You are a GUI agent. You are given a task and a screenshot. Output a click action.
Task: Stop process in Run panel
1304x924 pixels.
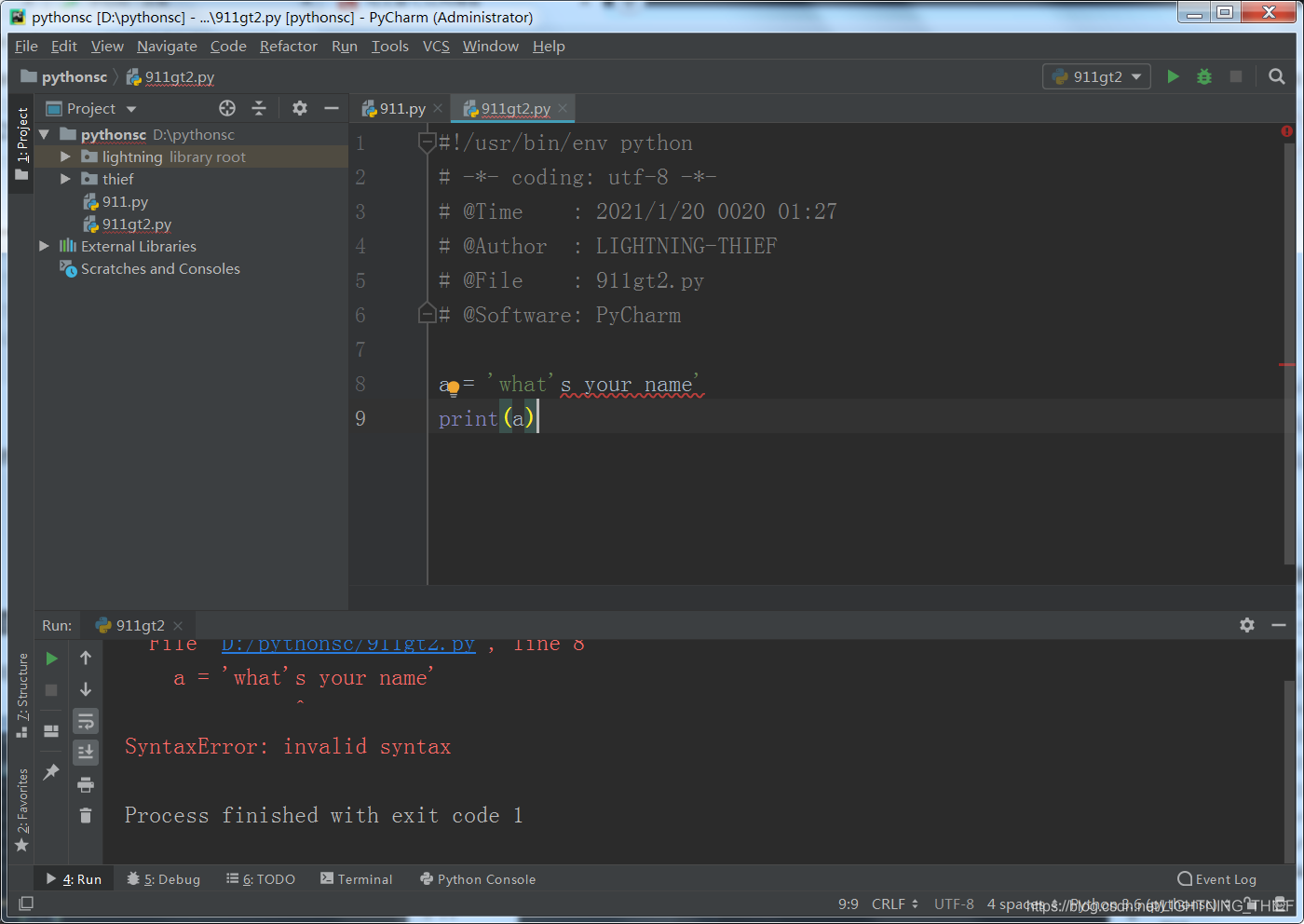[52, 690]
